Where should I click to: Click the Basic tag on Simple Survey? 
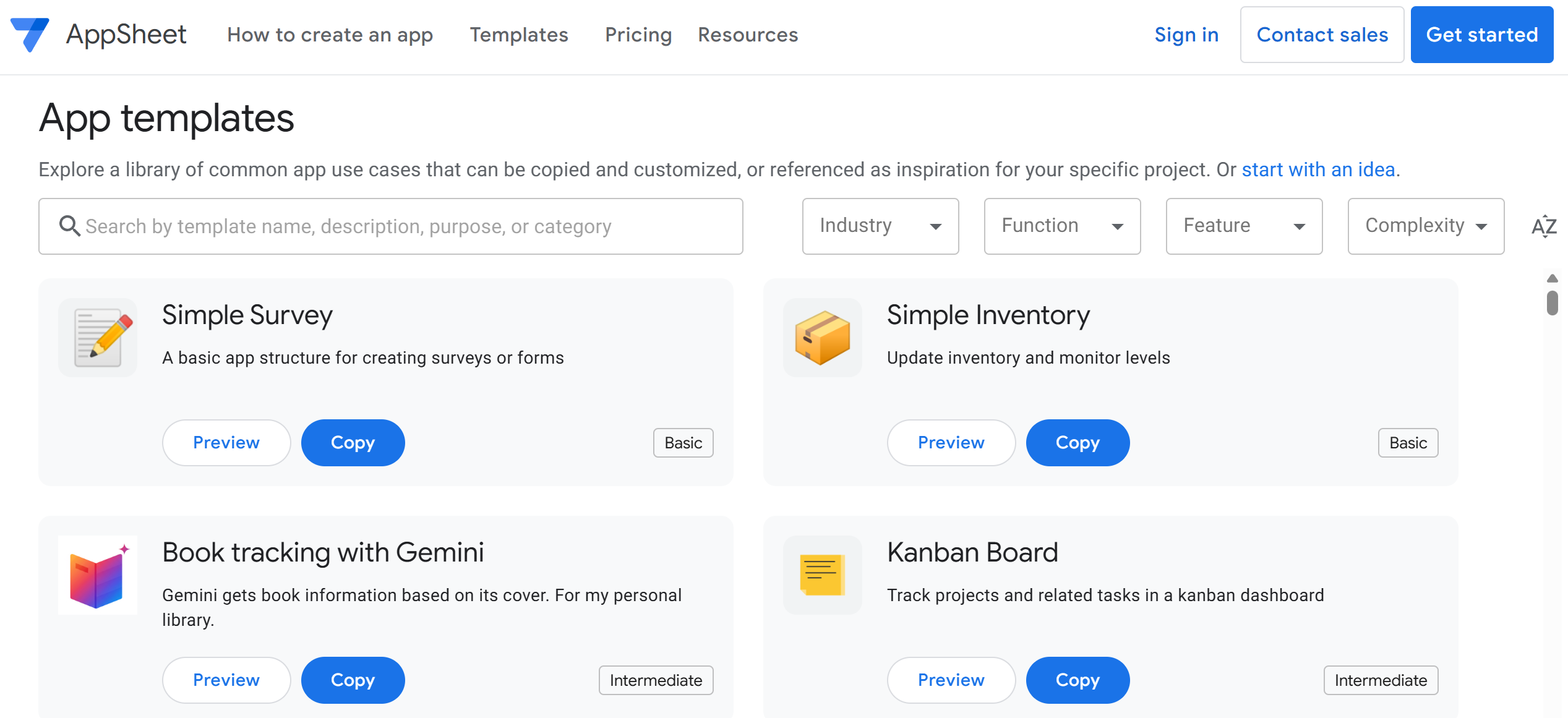point(683,443)
